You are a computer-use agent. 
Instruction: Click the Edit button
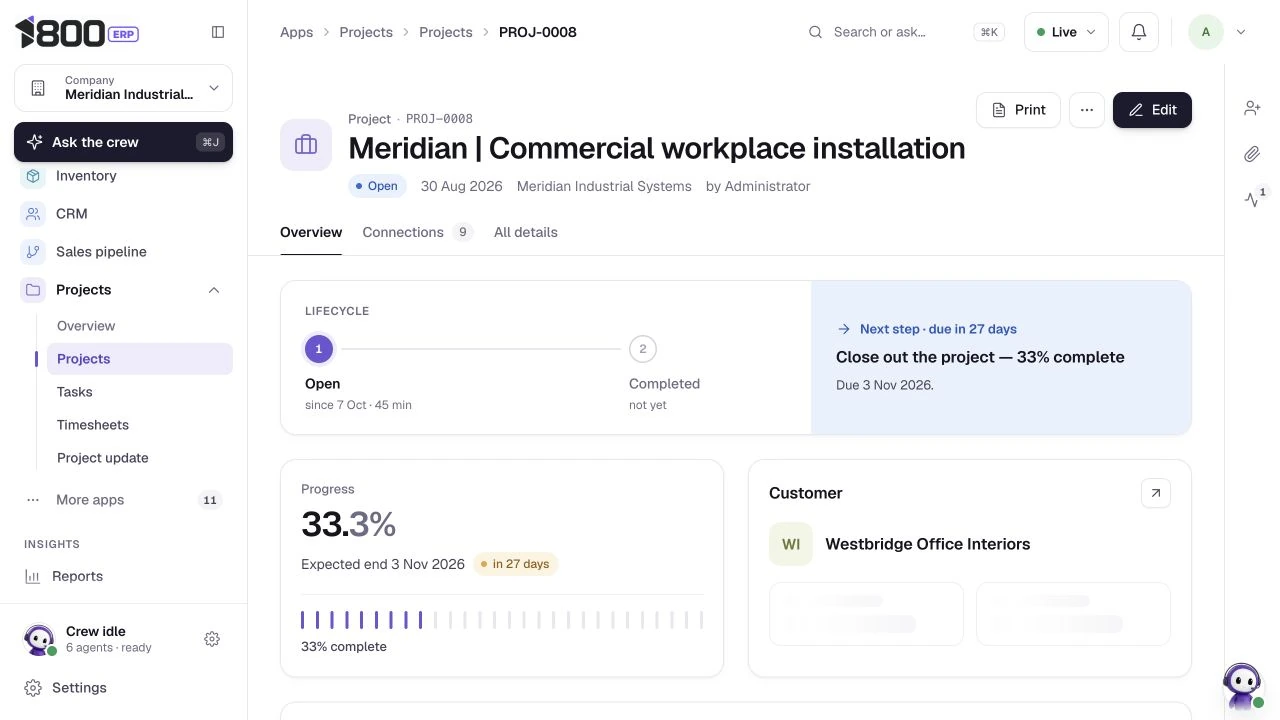[x=1152, y=110]
